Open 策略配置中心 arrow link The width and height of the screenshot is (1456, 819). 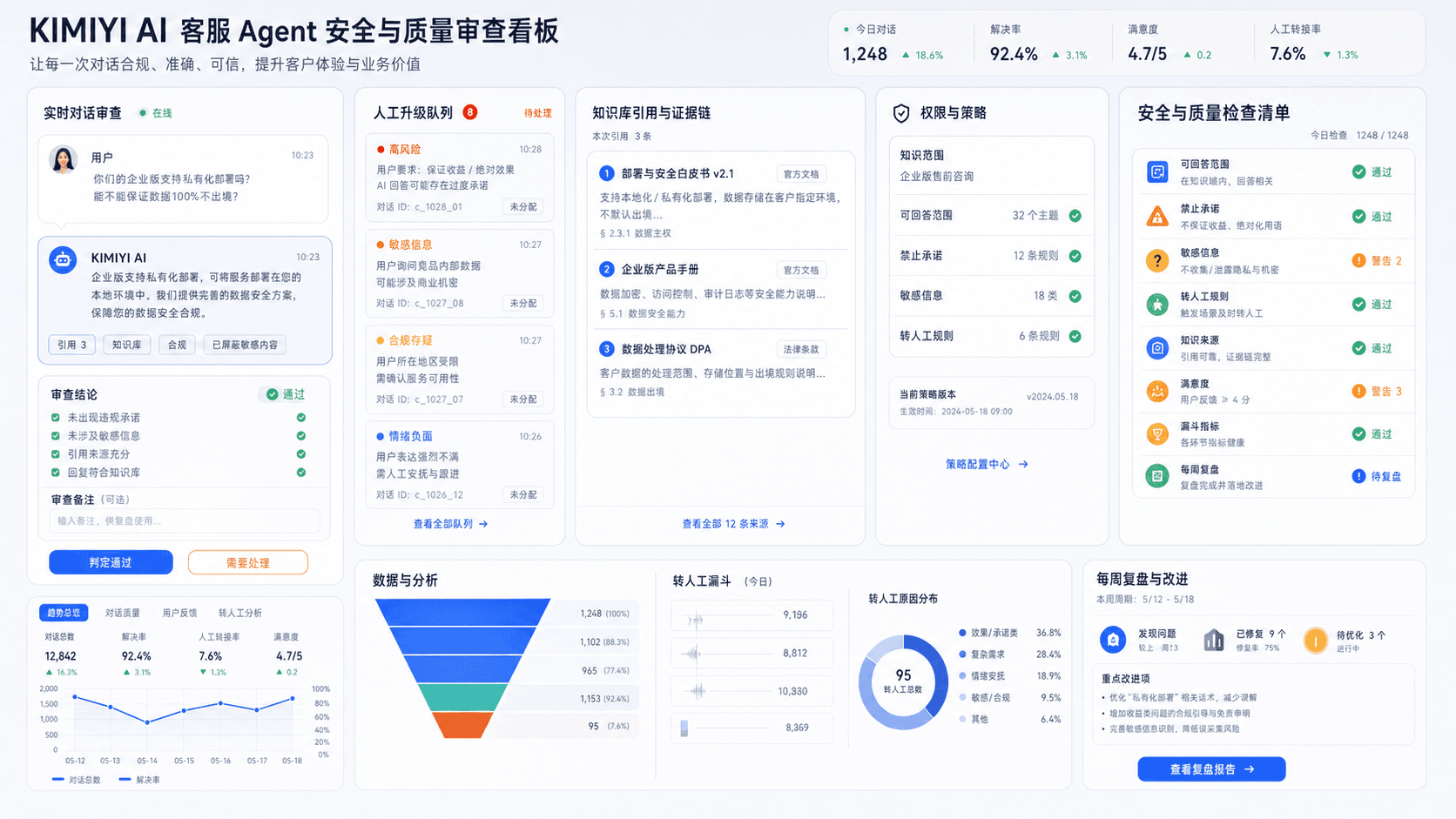coord(987,465)
